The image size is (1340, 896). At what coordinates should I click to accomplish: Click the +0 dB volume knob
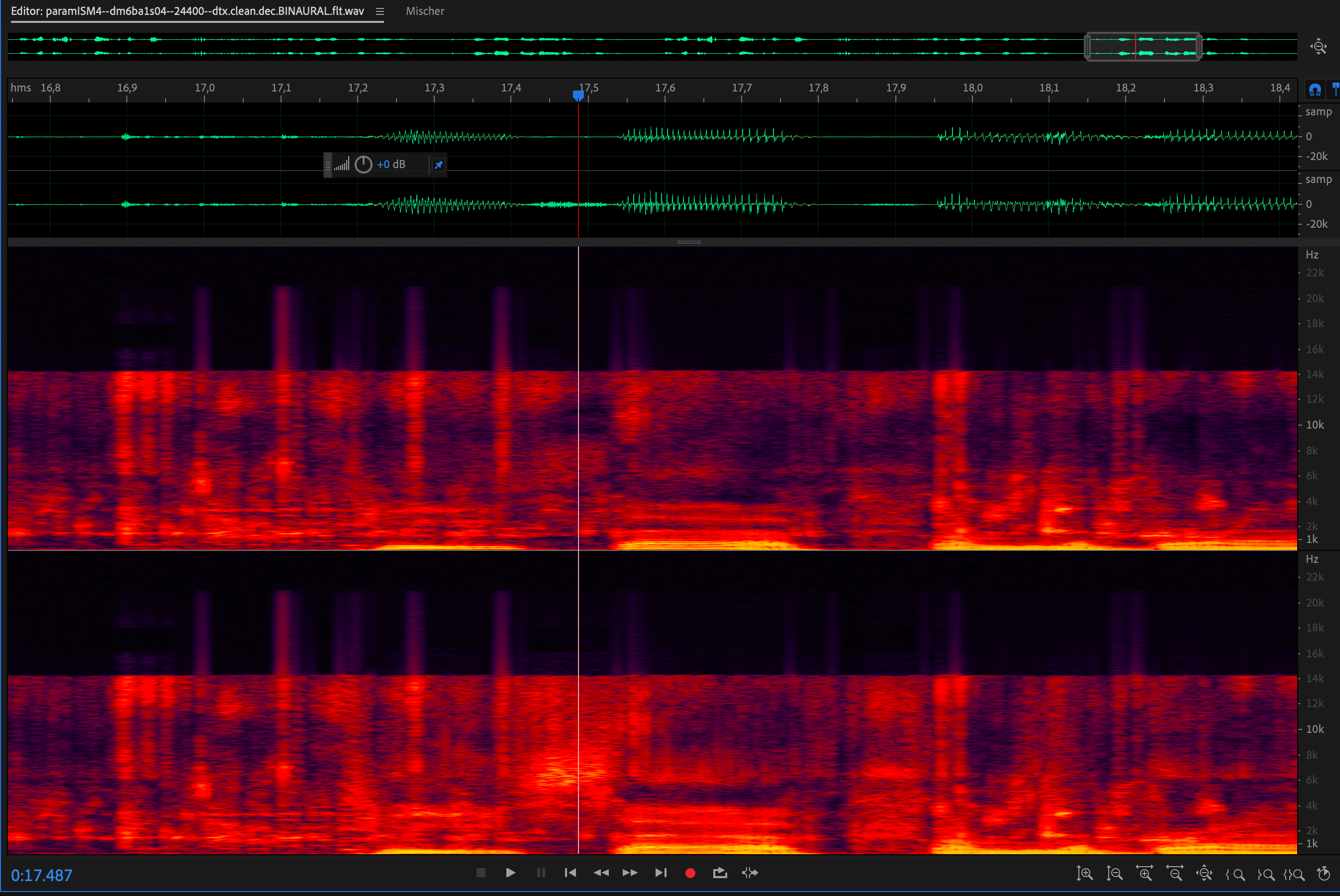click(364, 165)
